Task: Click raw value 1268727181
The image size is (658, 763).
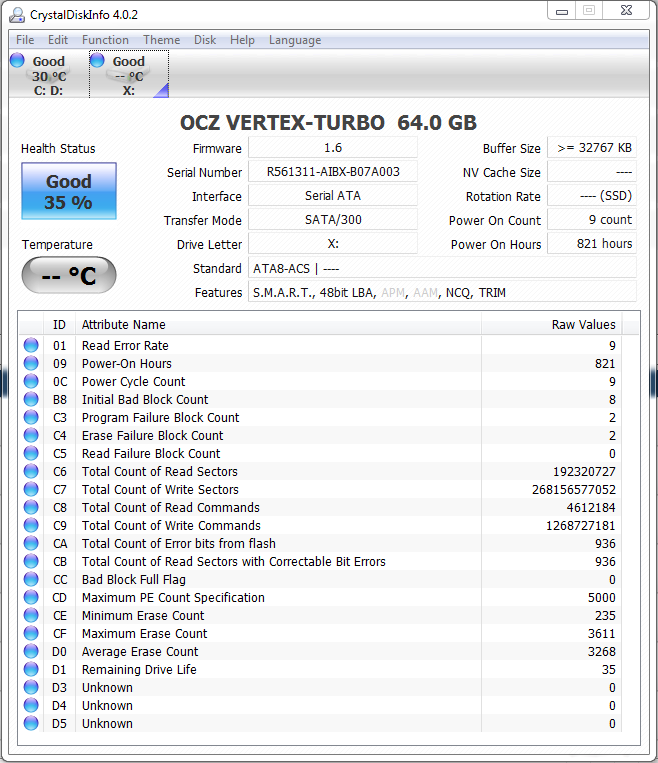Action: point(581,526)
